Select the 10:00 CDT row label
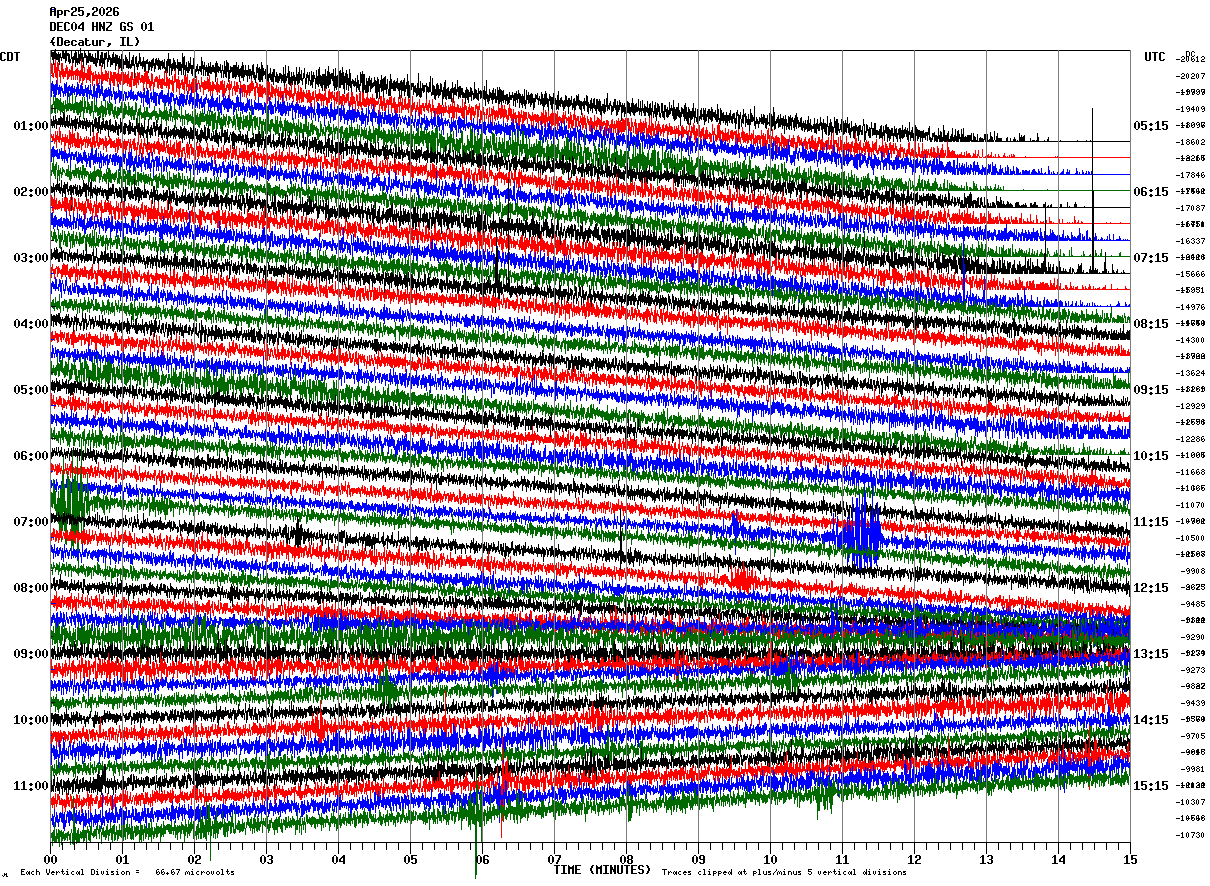1210x886 pixels. [31, 720]
